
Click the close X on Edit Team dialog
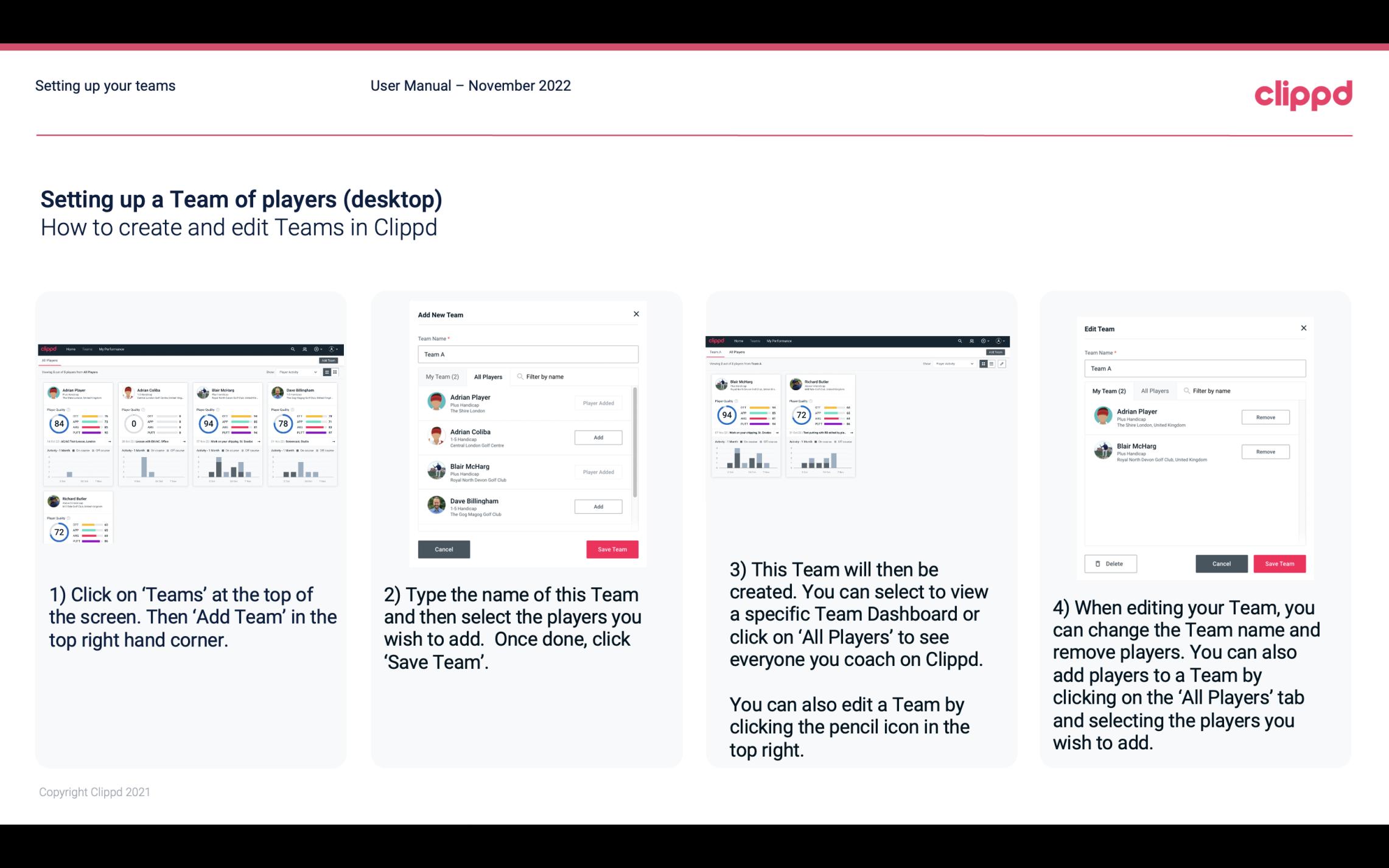[1303, 329]
